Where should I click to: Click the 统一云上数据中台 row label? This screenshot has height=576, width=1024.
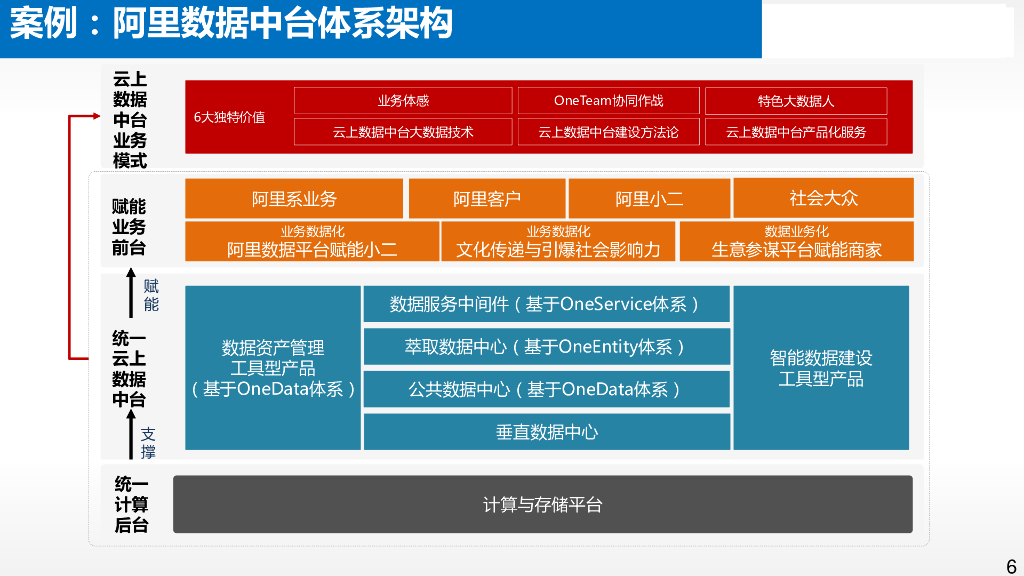[x=129, y=369]
